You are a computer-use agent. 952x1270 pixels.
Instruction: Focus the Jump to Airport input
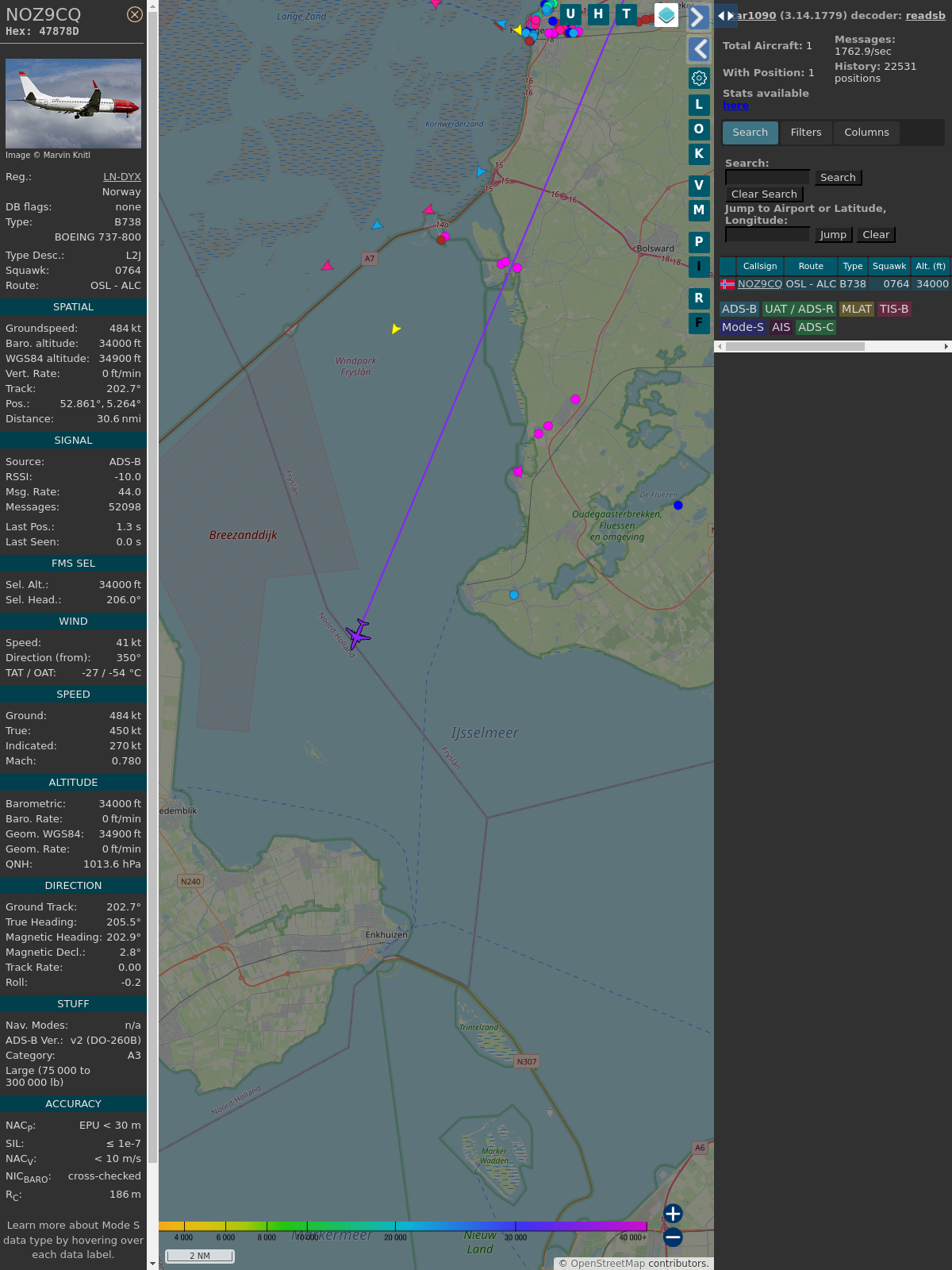pyautogui.click(x=767, y=235)
